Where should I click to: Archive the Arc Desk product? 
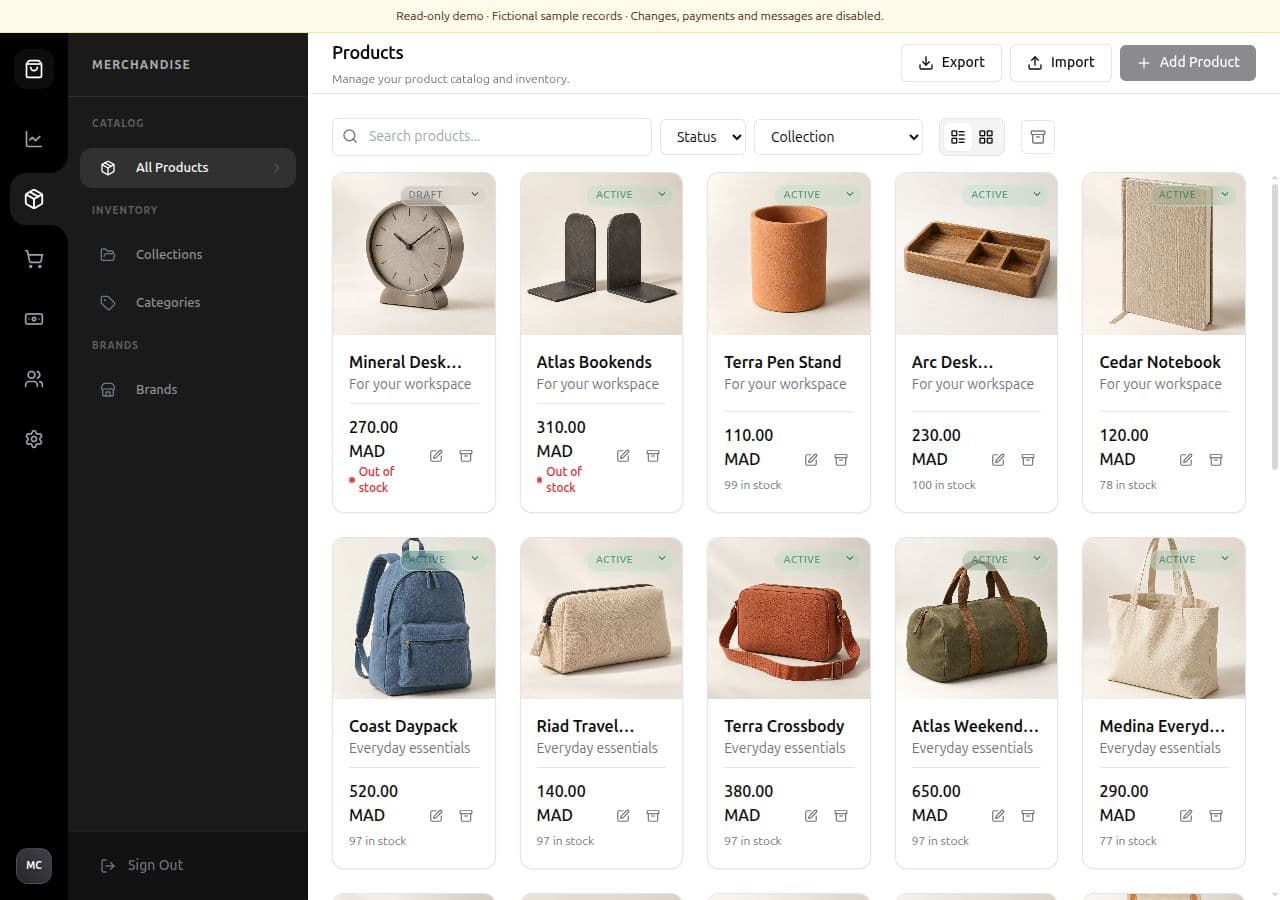1028,460
